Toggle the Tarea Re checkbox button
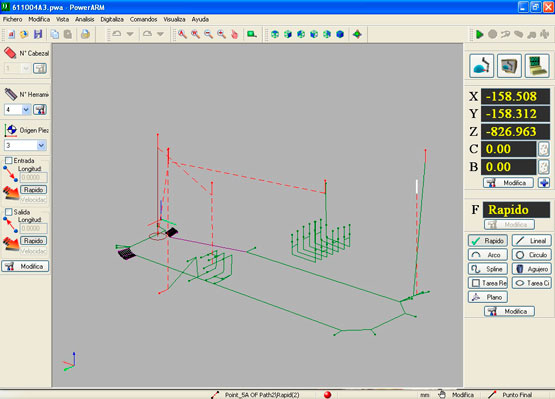 [x=488, y=283]
